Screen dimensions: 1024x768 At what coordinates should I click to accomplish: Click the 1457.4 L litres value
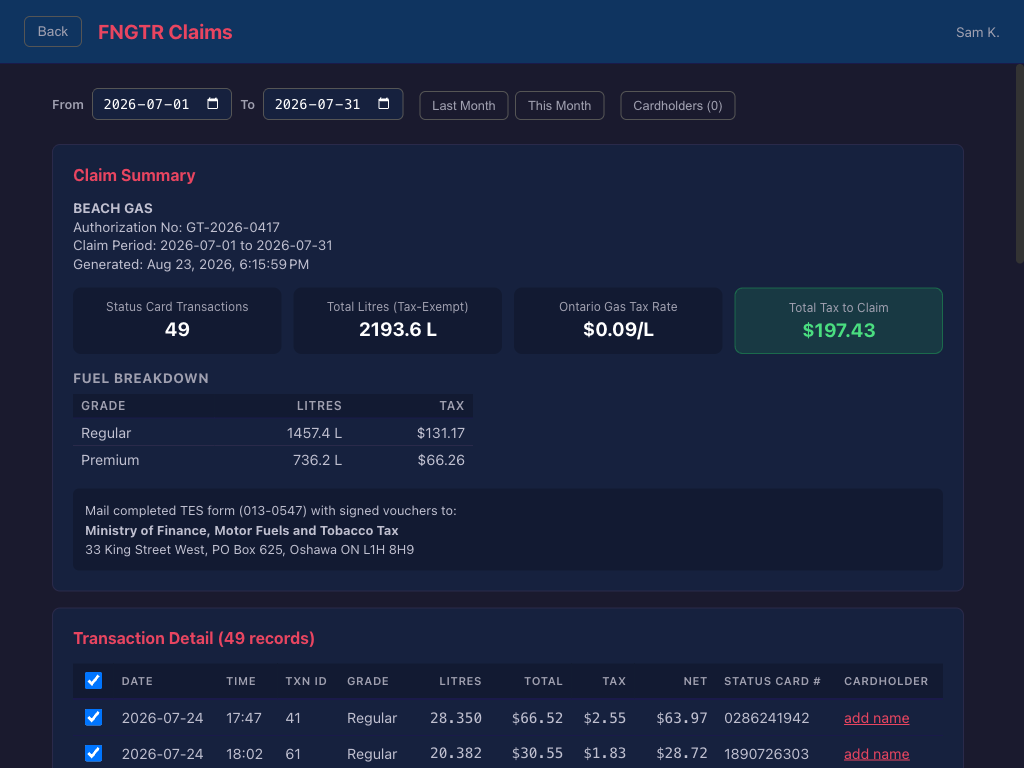pyautogui.click(x=314, y=433)
